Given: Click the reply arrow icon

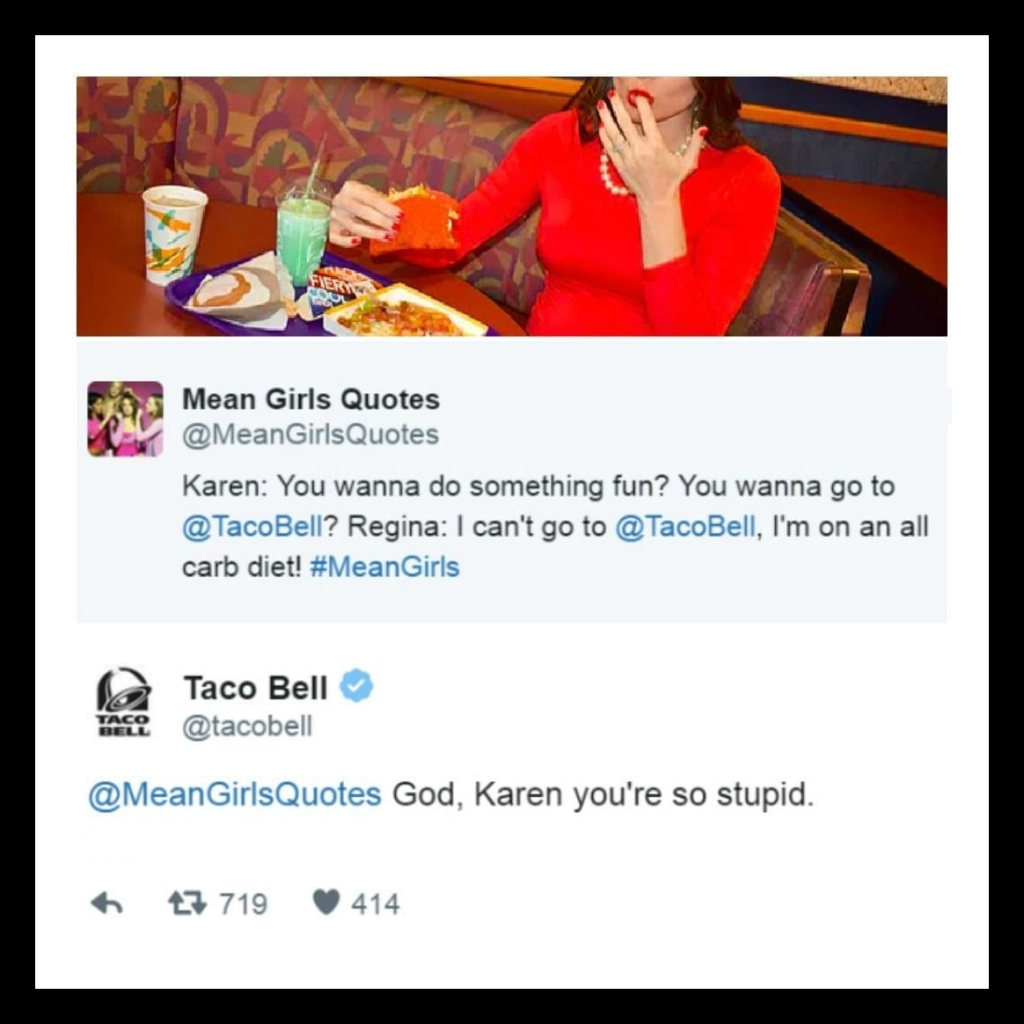Looking at the screenshot, I should point(107,904).
